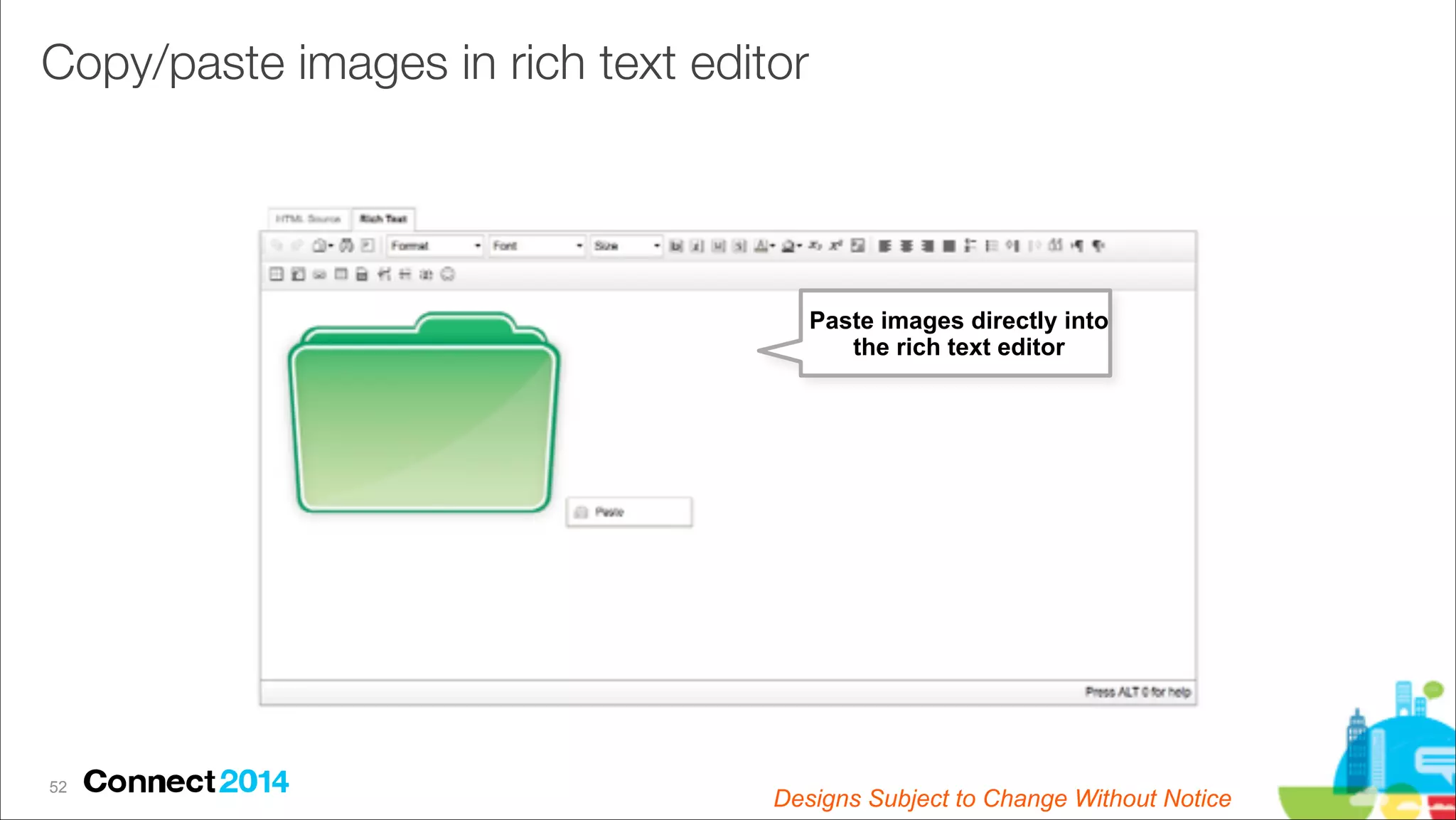Screen dimensions: 1456x820
Task: Set left-to-right text direction
Action: [1077, 246]
